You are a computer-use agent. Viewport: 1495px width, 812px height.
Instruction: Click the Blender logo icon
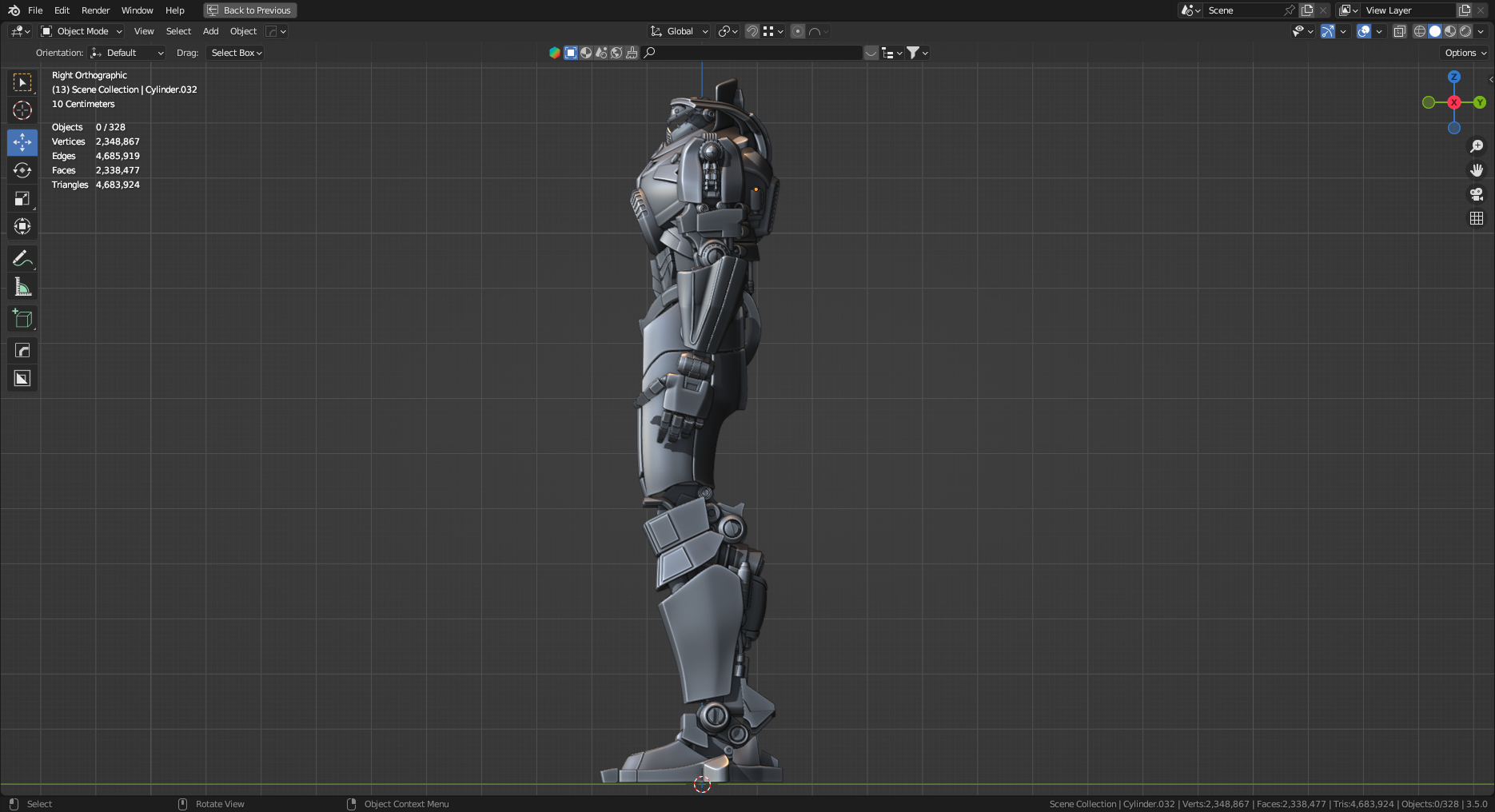(x=14, y=10)
